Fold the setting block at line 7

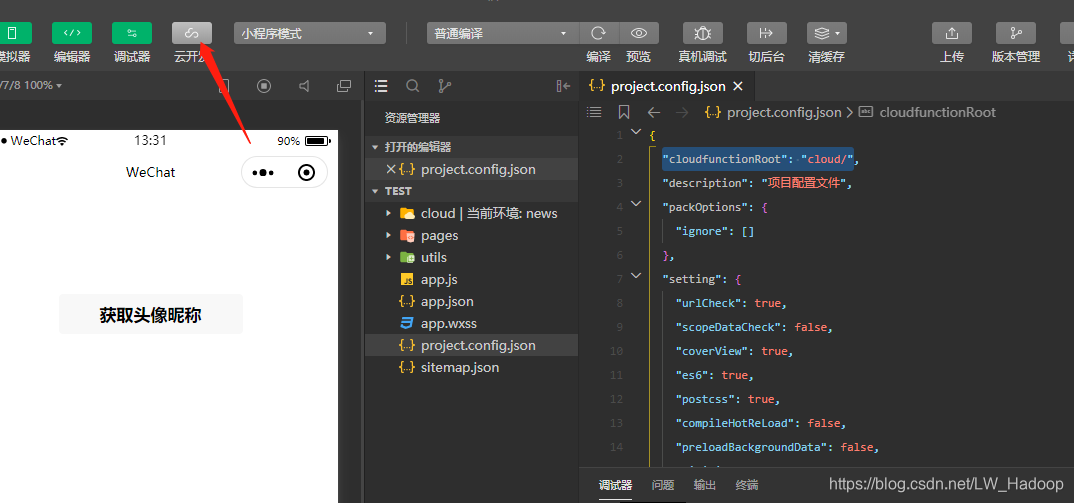(x=636, y=275)
